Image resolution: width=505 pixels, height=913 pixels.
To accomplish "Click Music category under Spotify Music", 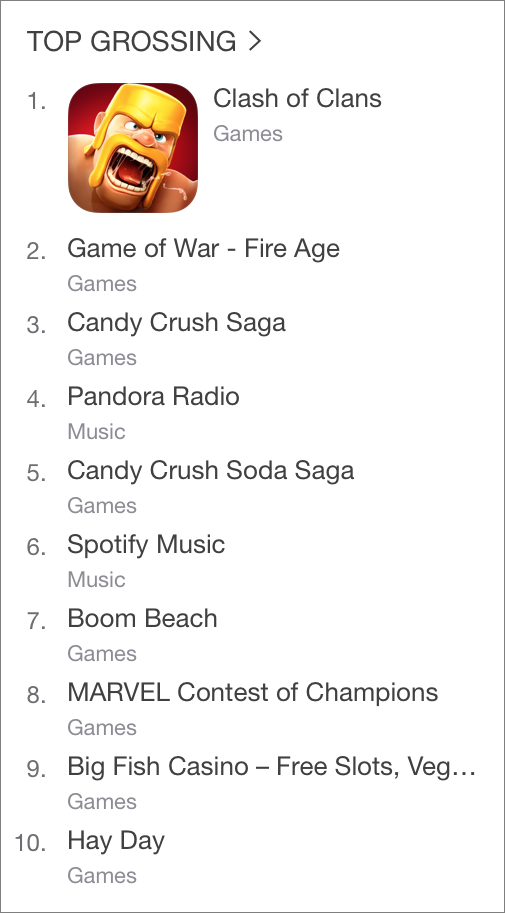I will (x=96, y=580).
